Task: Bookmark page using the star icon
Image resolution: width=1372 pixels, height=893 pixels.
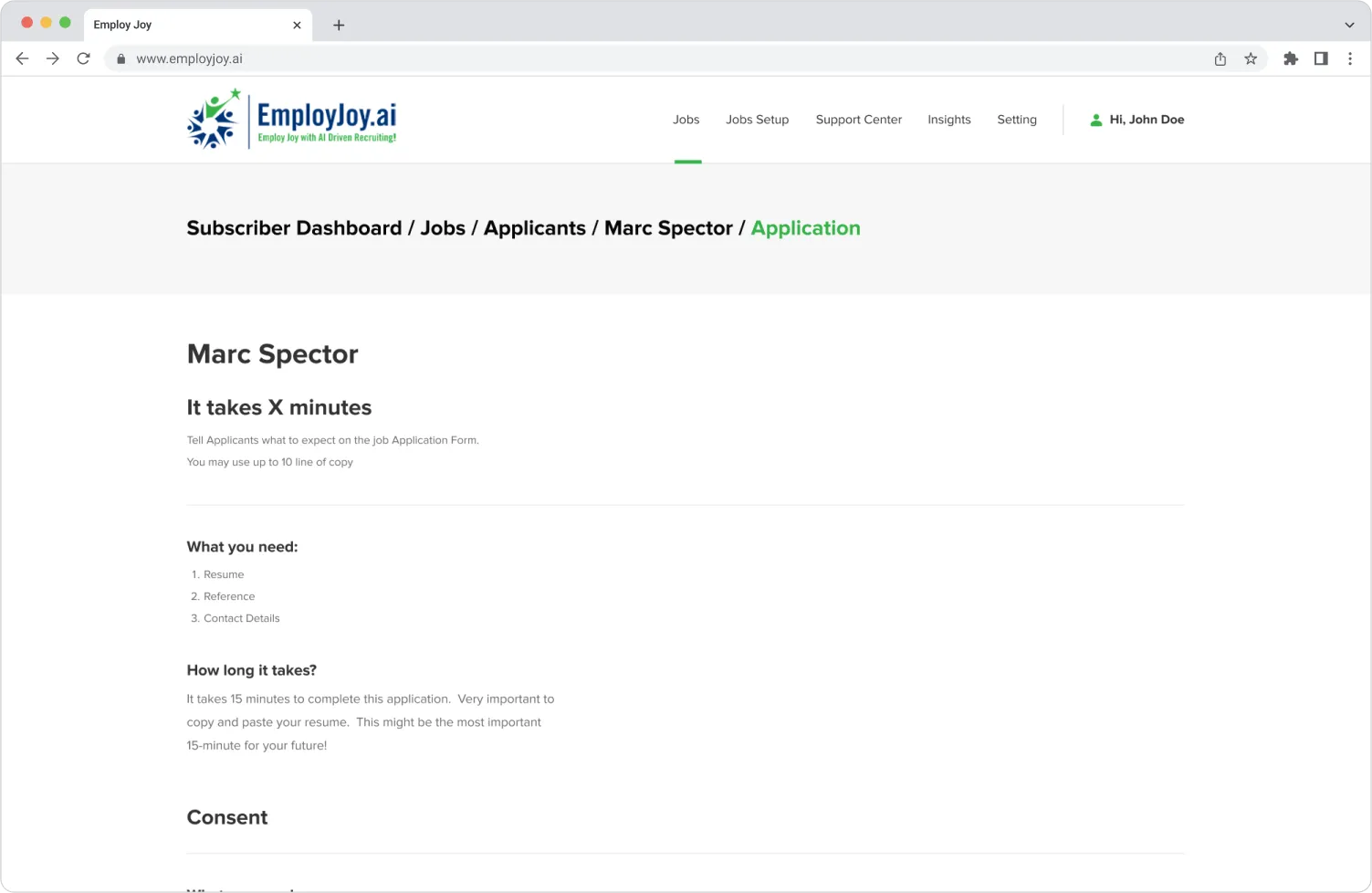Action: point(1251,58)
